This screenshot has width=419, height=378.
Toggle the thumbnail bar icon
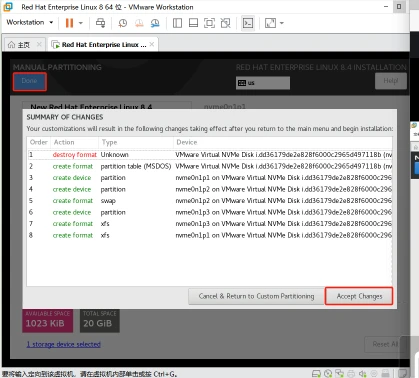(193, 23)
